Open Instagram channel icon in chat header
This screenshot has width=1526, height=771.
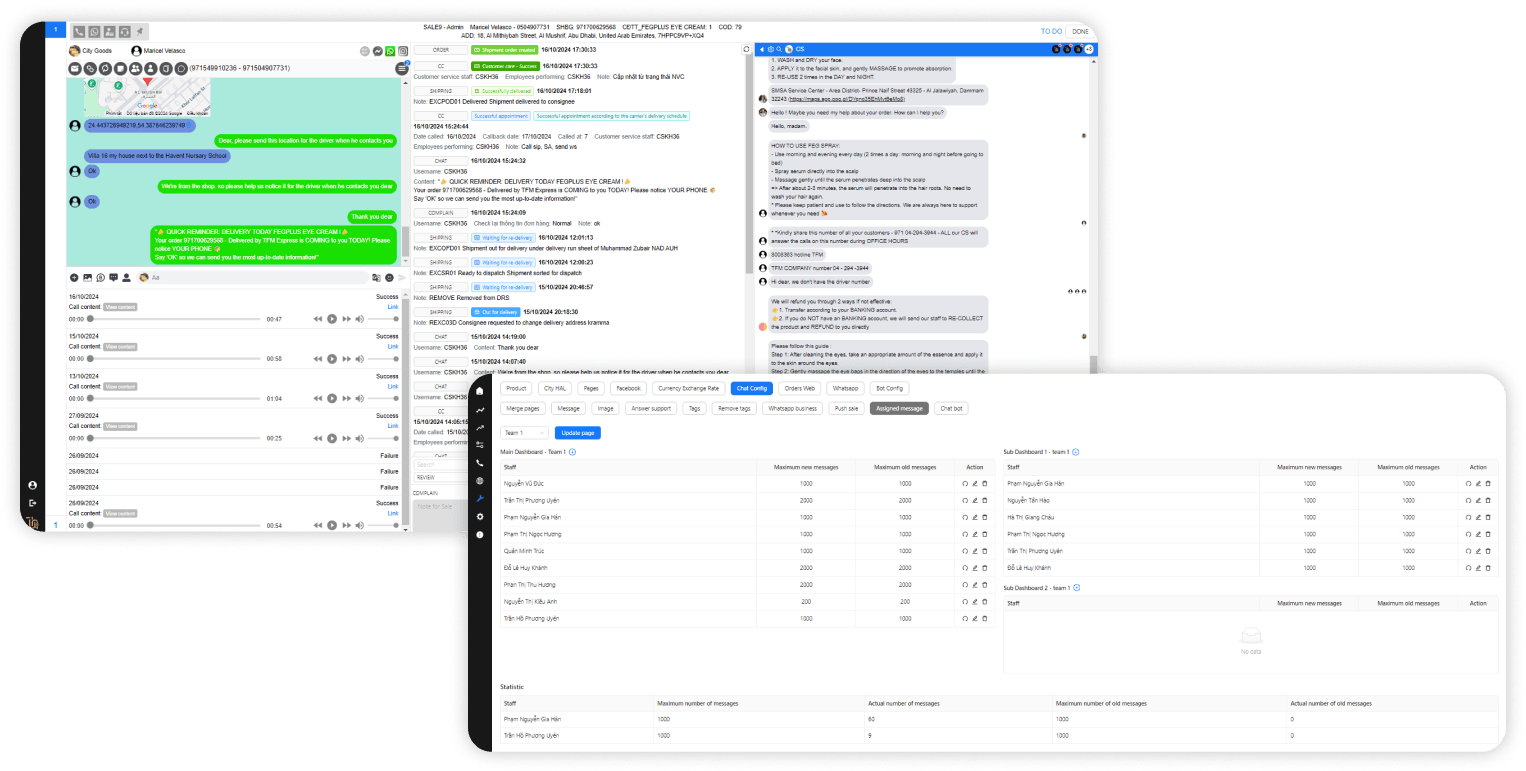[403, 51]
